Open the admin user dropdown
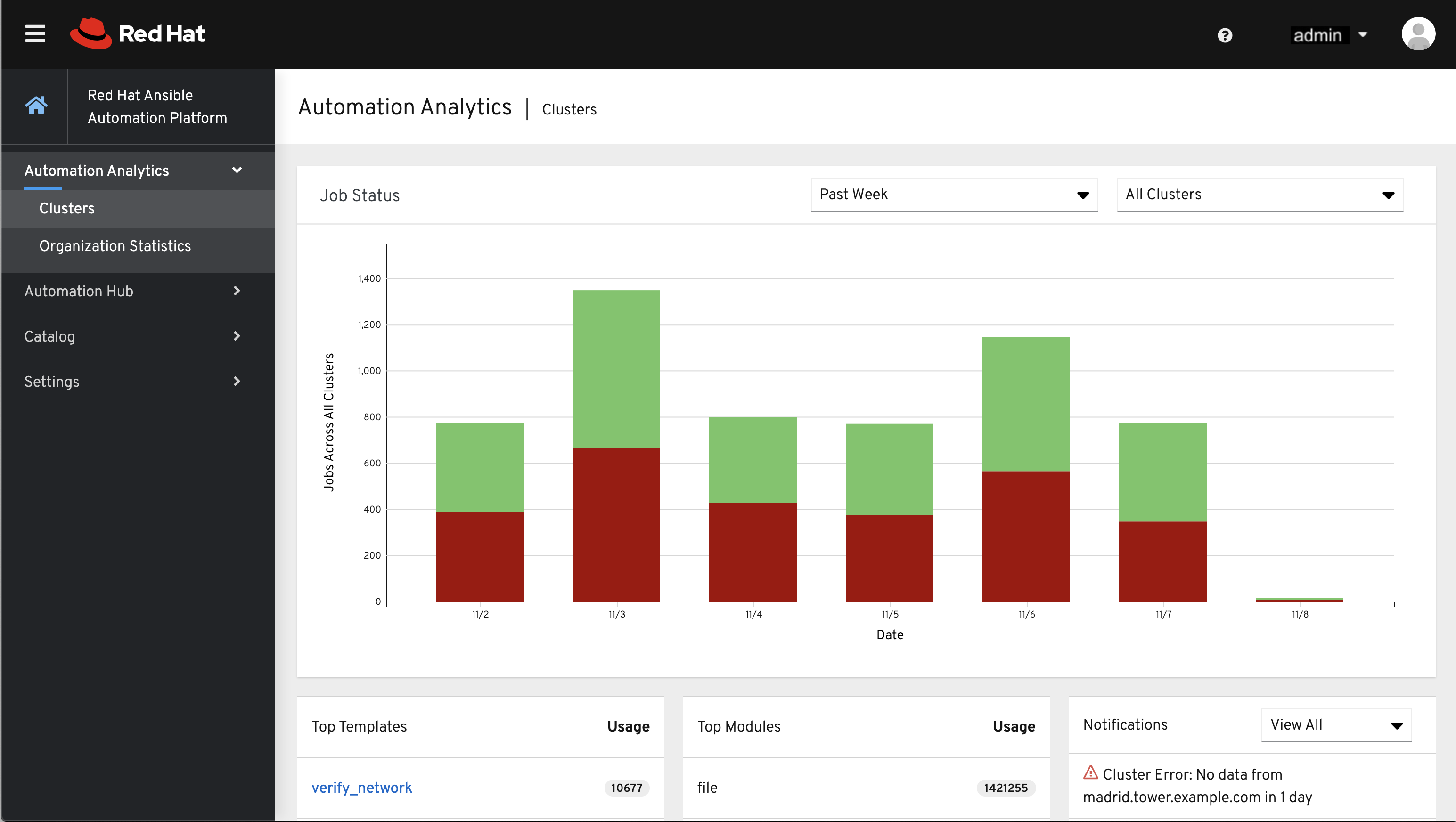The width and height of the screenshot is (1456, 822). point(1329,35)
